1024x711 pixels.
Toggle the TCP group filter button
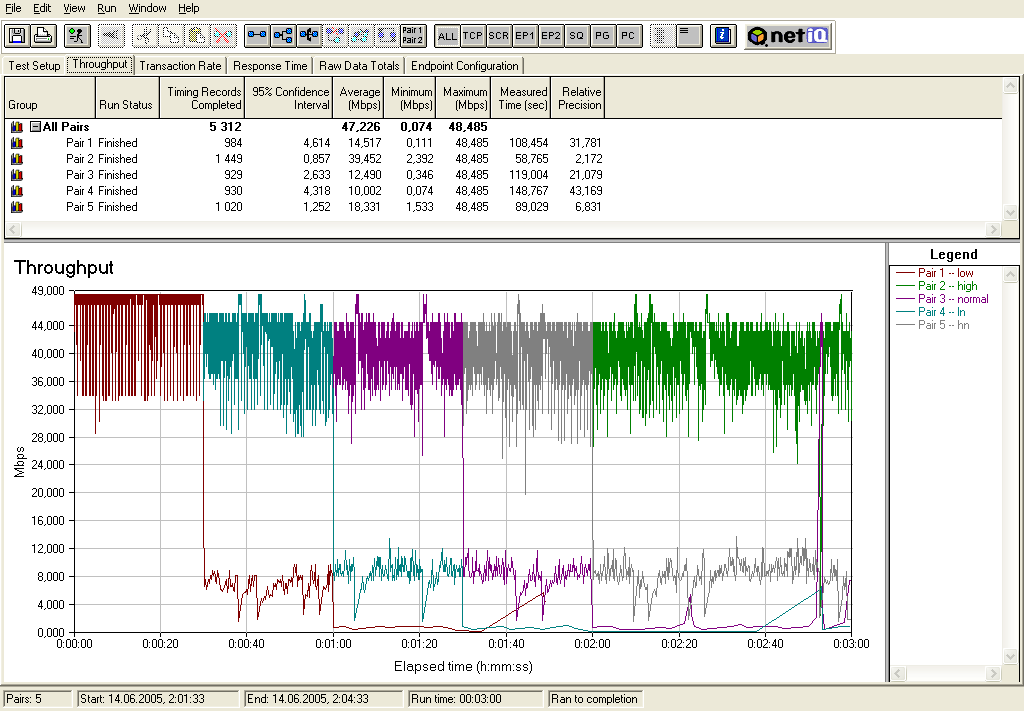pos(473,36)
